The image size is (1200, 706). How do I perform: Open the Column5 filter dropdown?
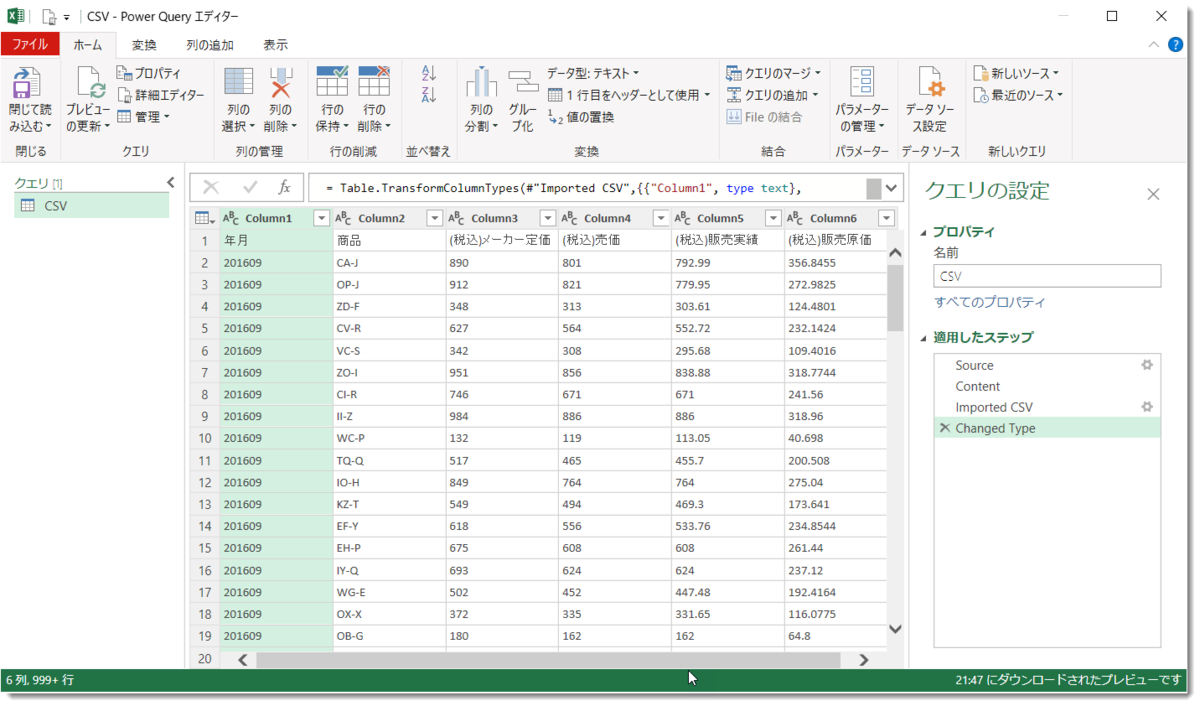(x=773, y=218)
